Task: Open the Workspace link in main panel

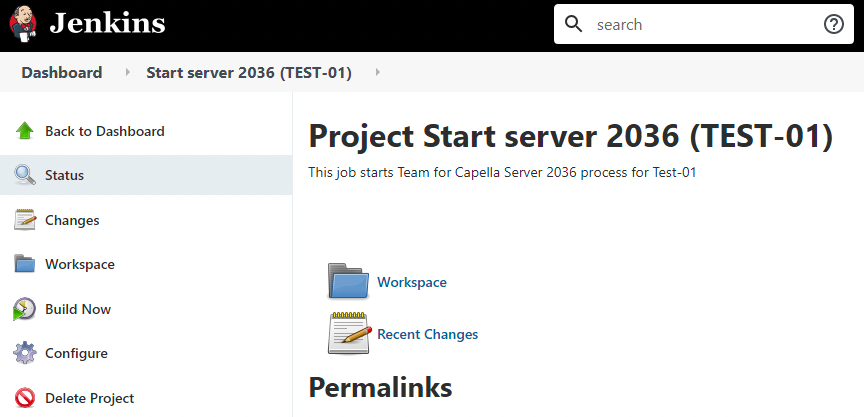Action: [x=412, y=282]
